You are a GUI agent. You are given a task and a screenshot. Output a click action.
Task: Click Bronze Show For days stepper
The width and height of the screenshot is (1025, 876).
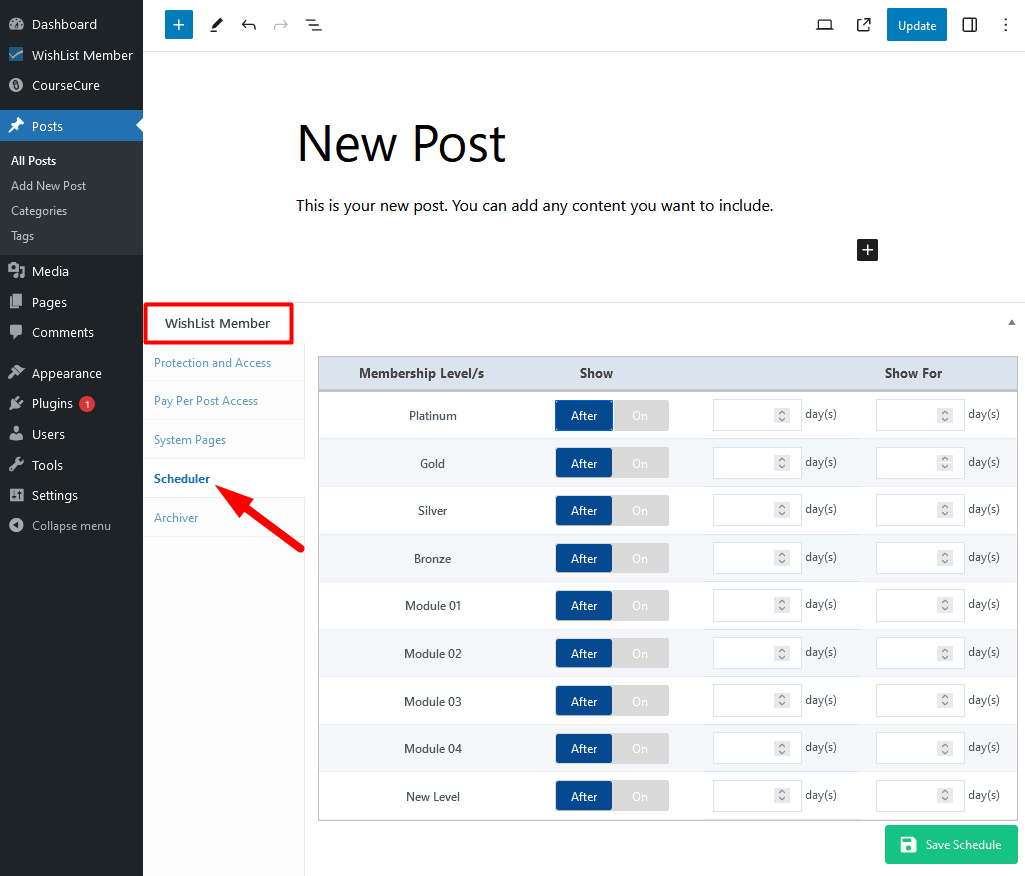click(945, 558)
